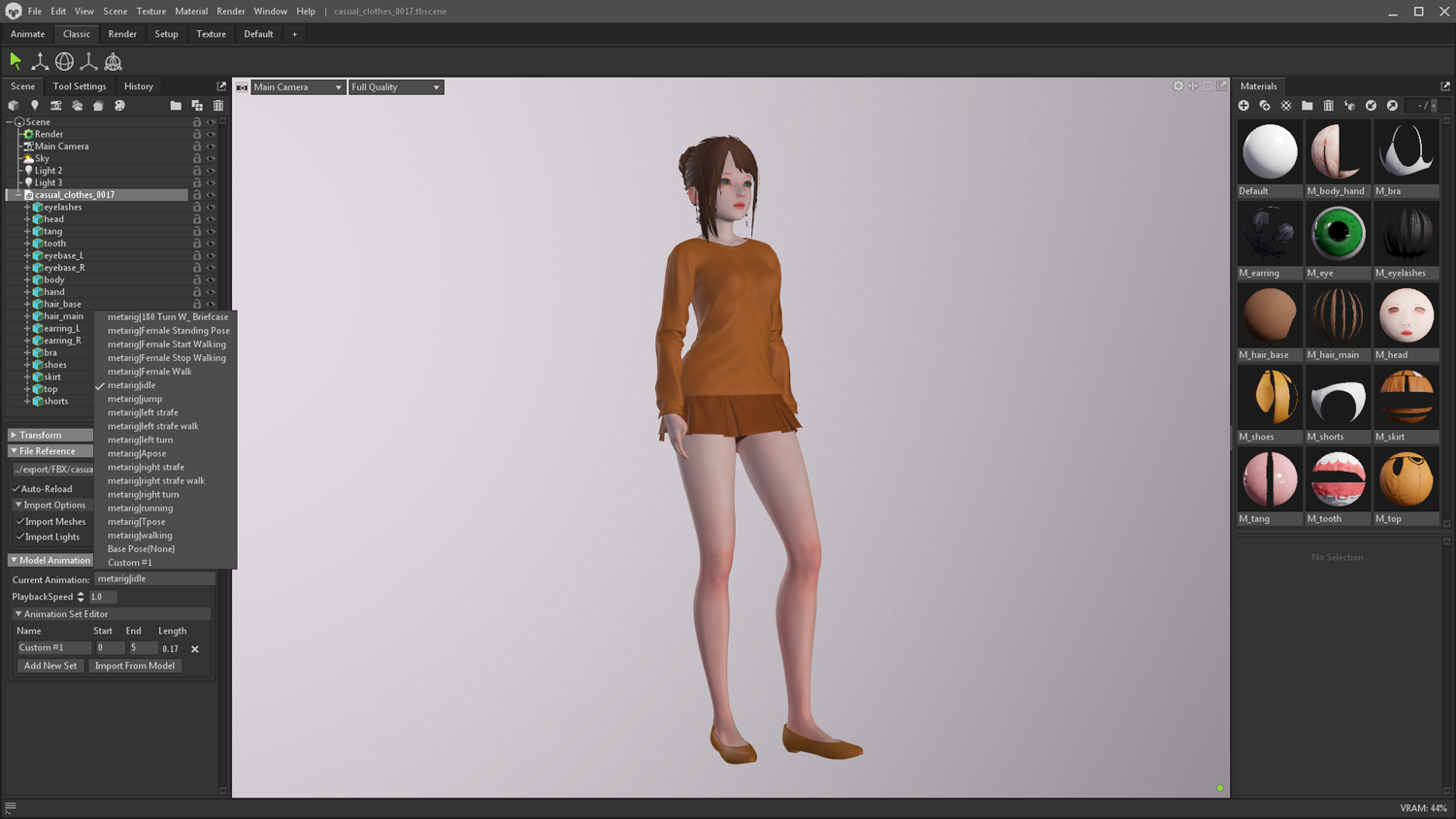Select the Setup workspace tab
The height and width of the screenshot is (819, 1456).
click(x=166, y=34)
